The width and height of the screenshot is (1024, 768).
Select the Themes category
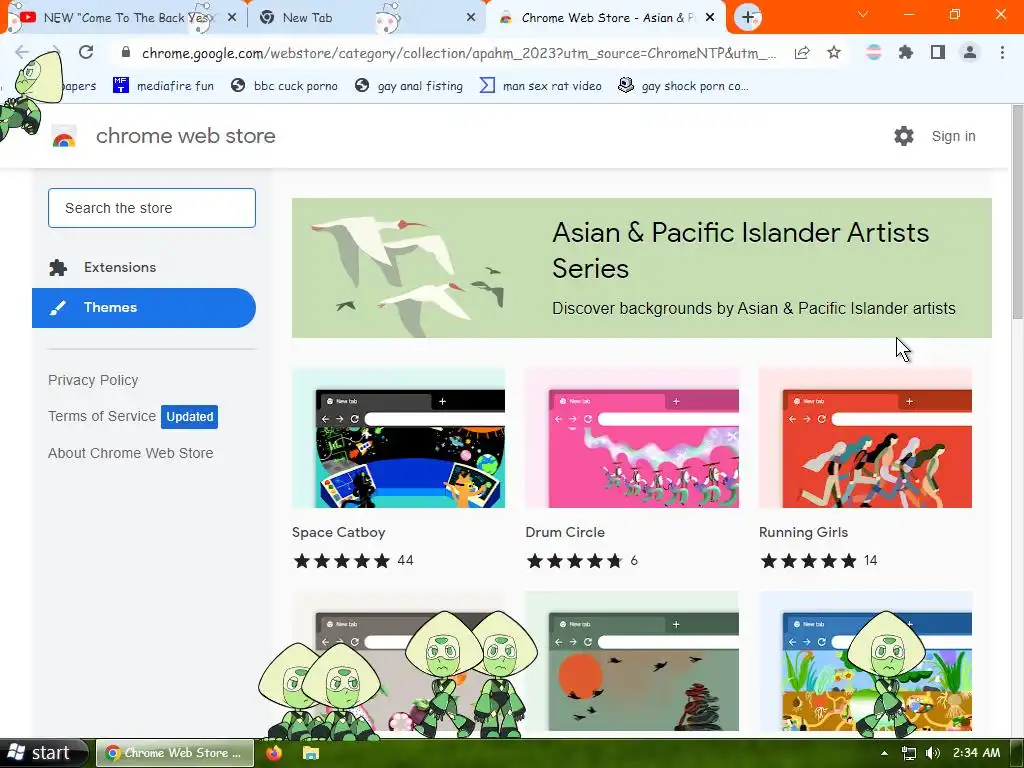144,308
